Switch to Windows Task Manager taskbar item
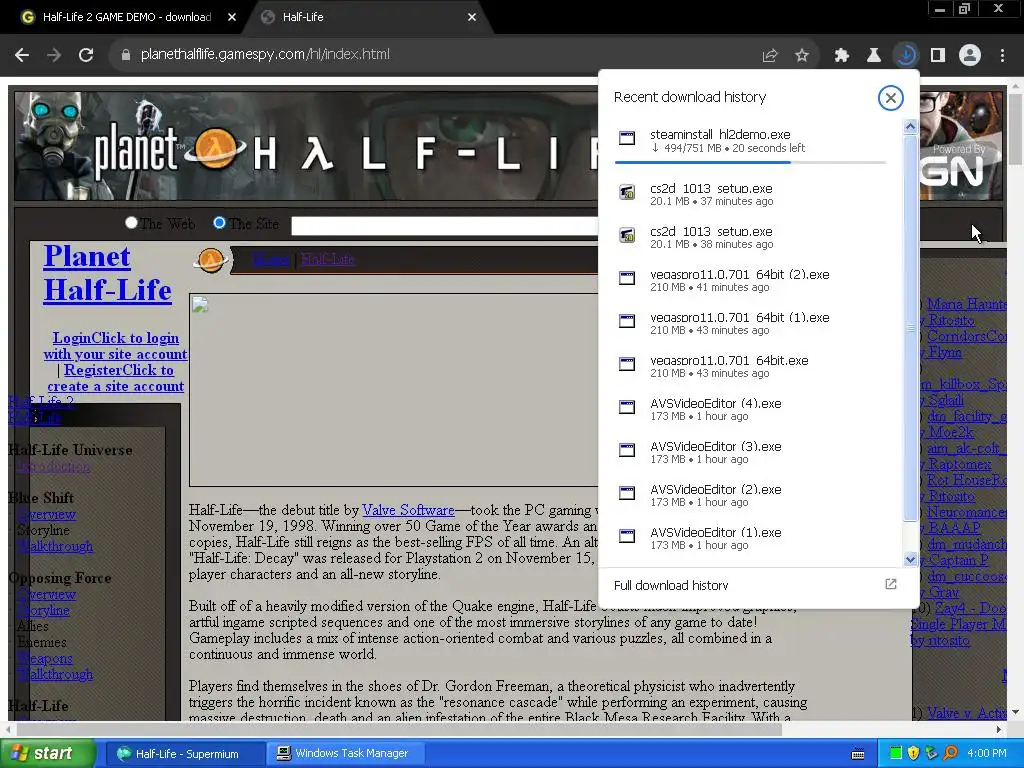The height and width of the screenshot is (768, 1024). tap(345, 754)
